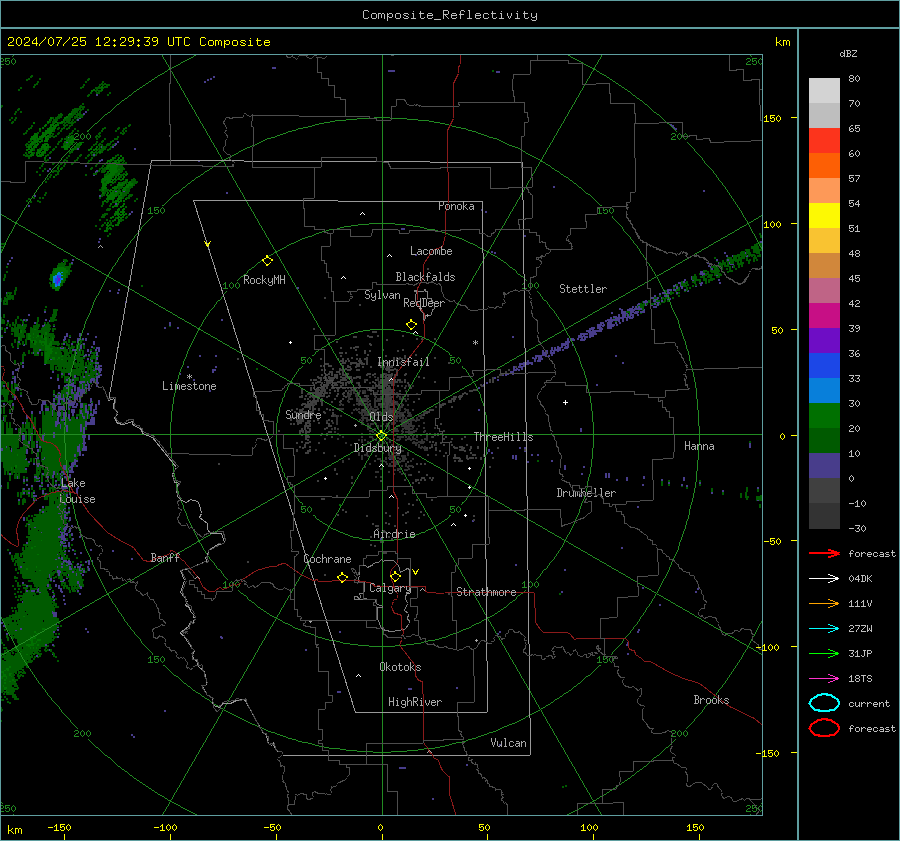Click the RedDeer city label
Image resolution: width=900 pixels, height=841 pixels.
pyautogui.click(x=424, y=303)
